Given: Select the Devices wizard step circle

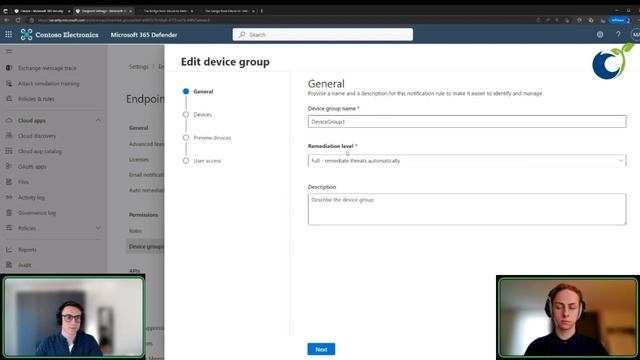Looking at the screenshot, I should click(186, 115).
